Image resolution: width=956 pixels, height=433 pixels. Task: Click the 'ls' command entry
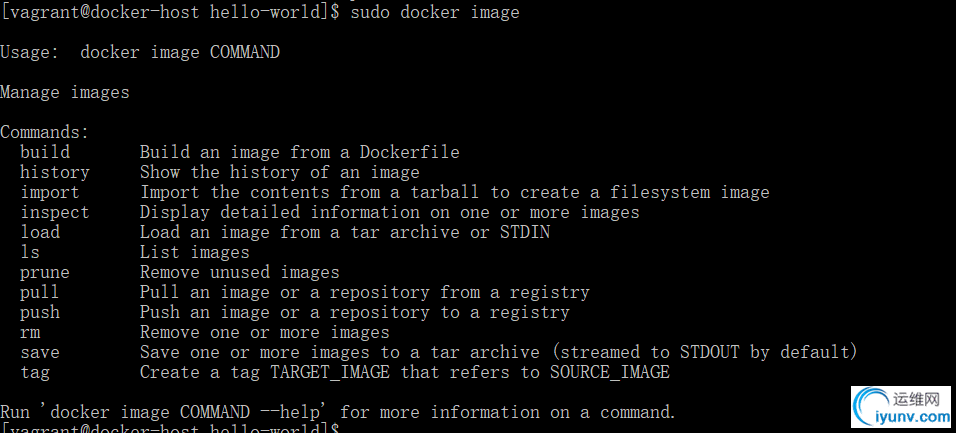30,252
